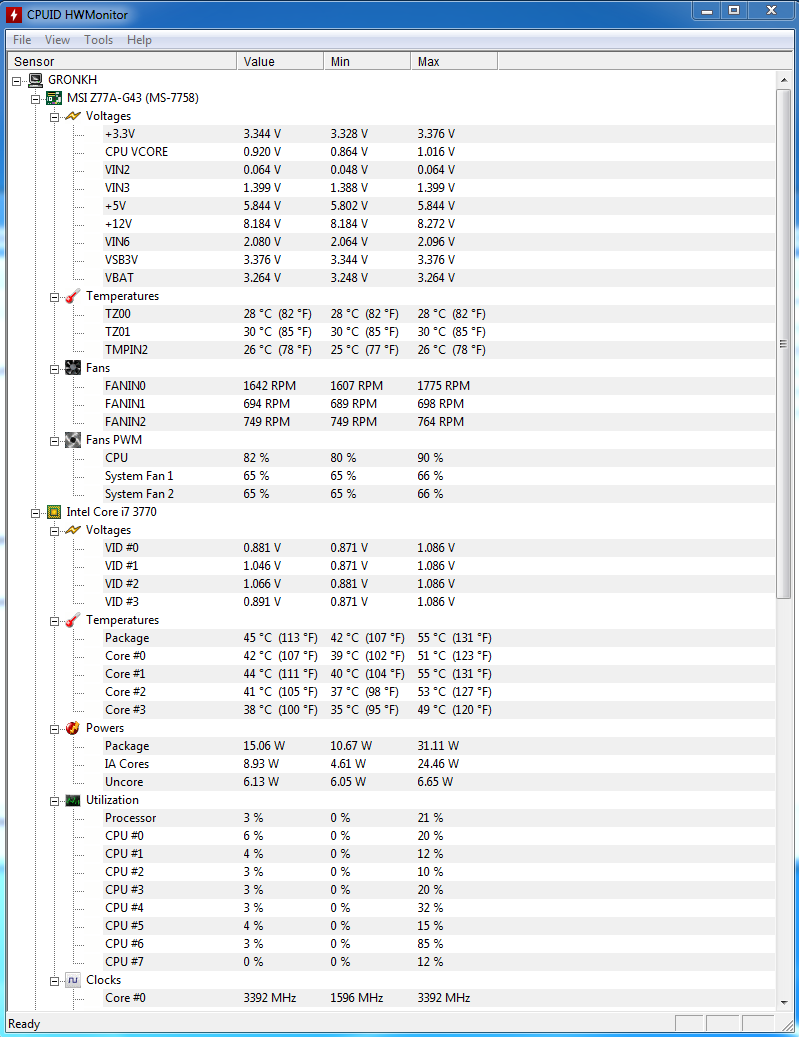Collapse the Utilization group

(x=54, y=801)
